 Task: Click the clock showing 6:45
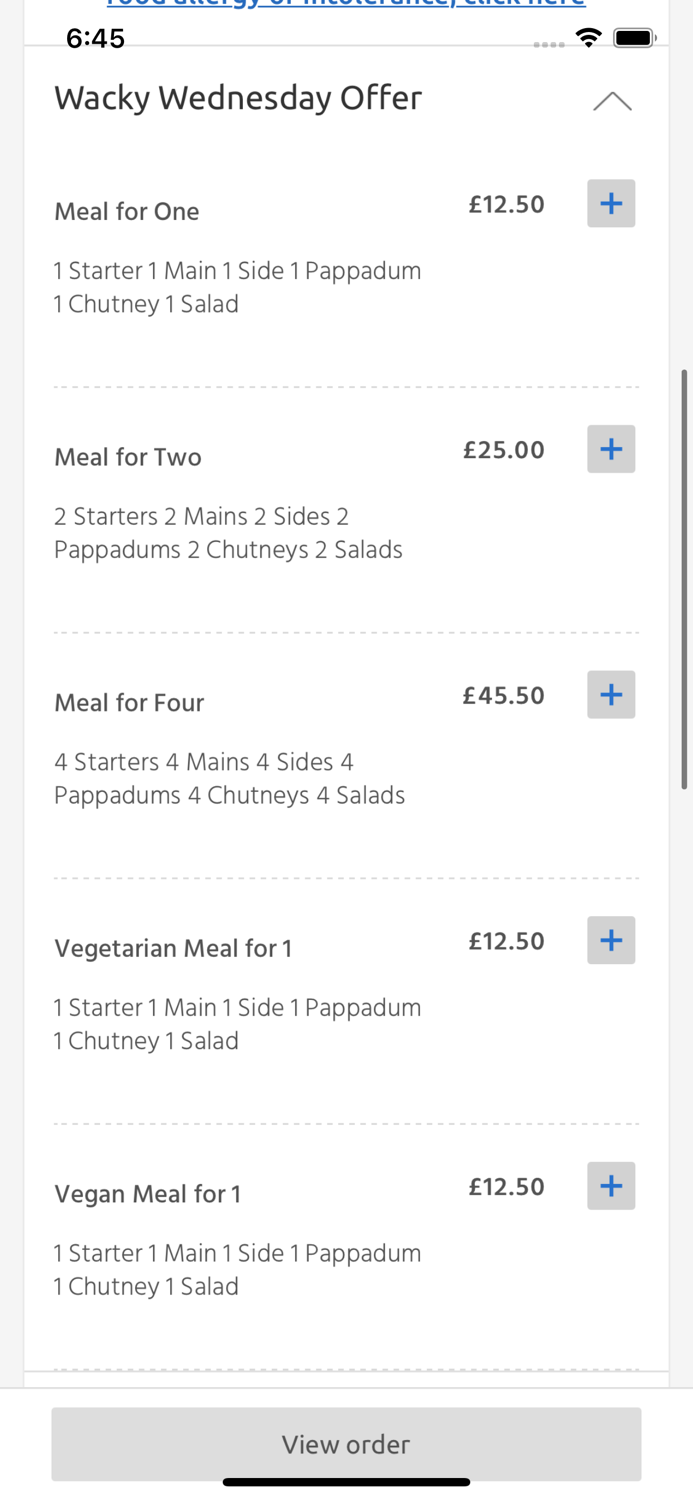(x=96, y=38)
